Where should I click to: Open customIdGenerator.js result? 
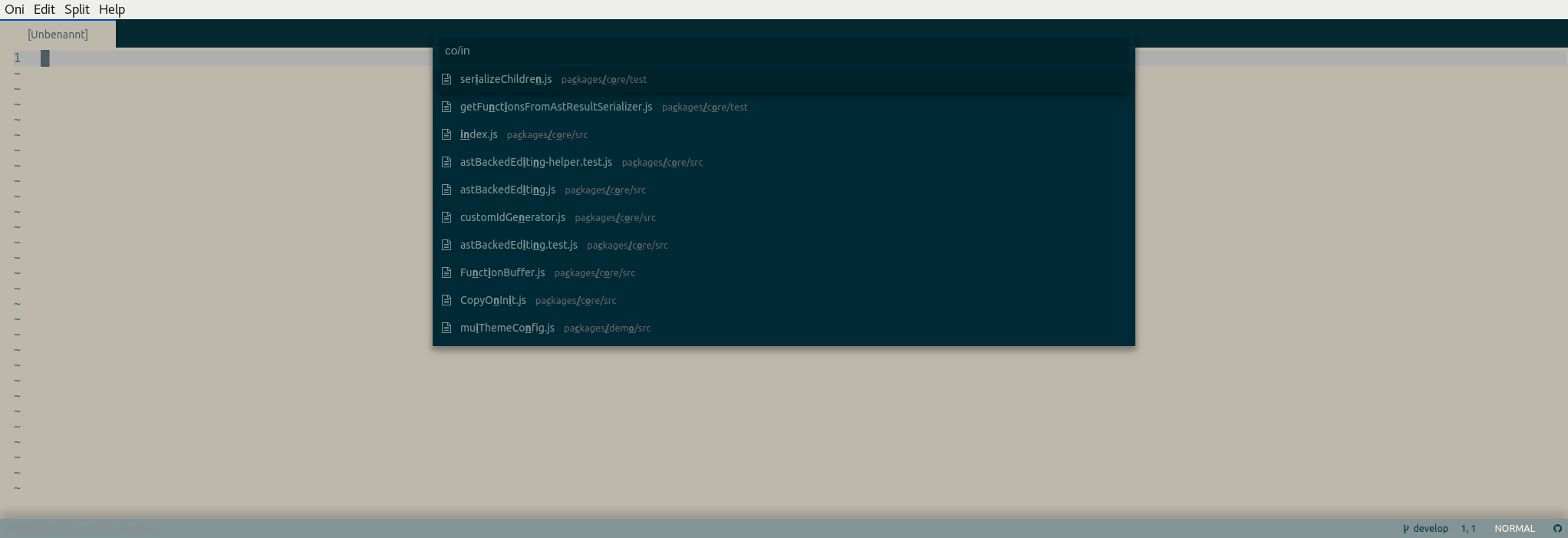coord(783,217)
